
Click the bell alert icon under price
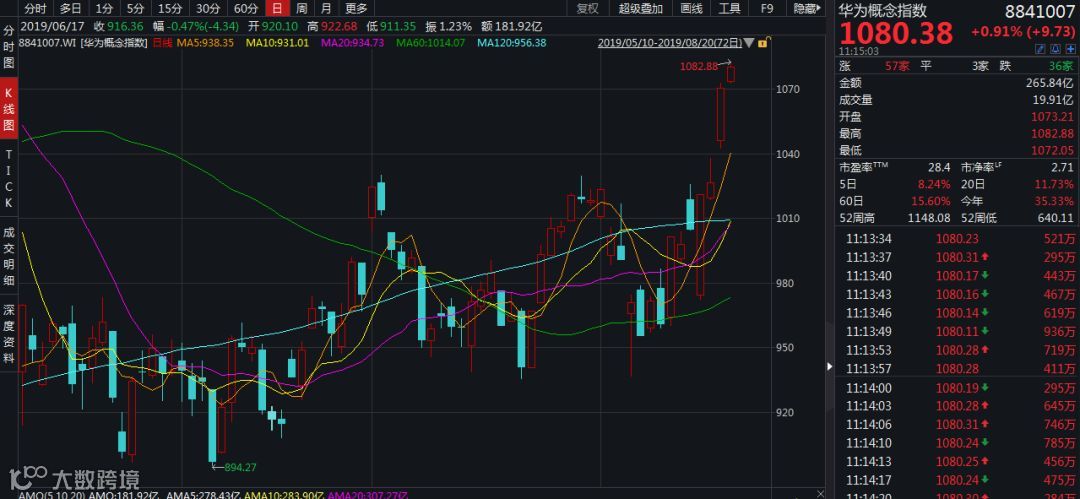pyautogui.click(x=1057, y=49)
